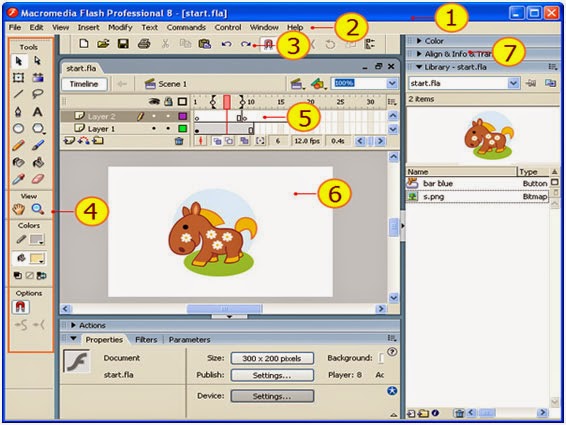This screenshot has width=566, height=425.
Task: Toggle visibility dot of Layer 1
Action: click(154, 129)
